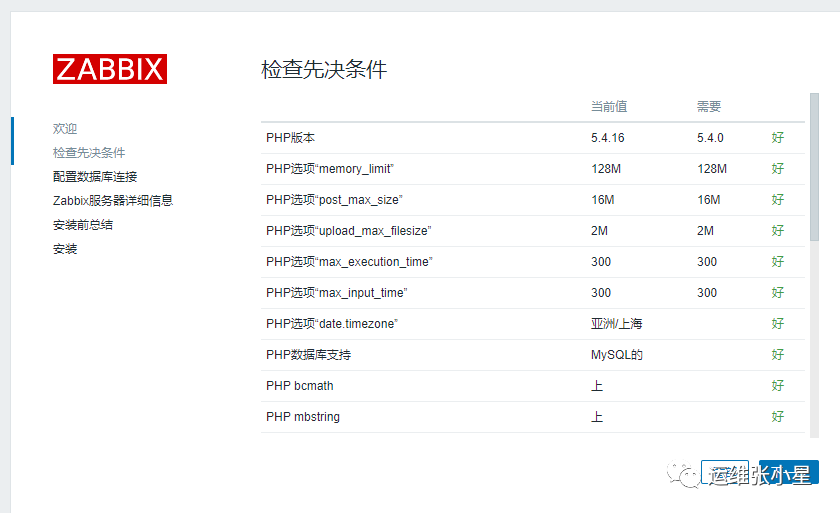
Task: Click 上 value in PHP bcmath row
Action: click(597, 386)
